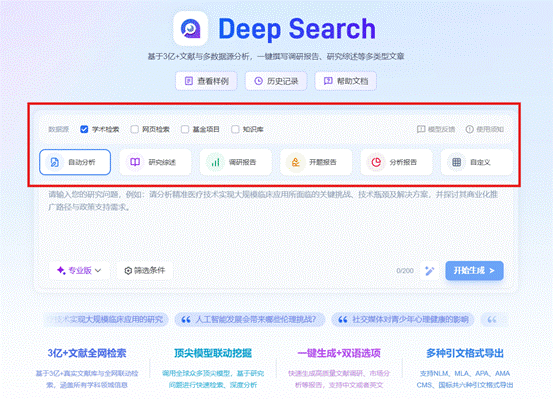Focus the research question input area
Viewport: 553px width, 399px height.
pyautogui.click(x=276, y=222)
